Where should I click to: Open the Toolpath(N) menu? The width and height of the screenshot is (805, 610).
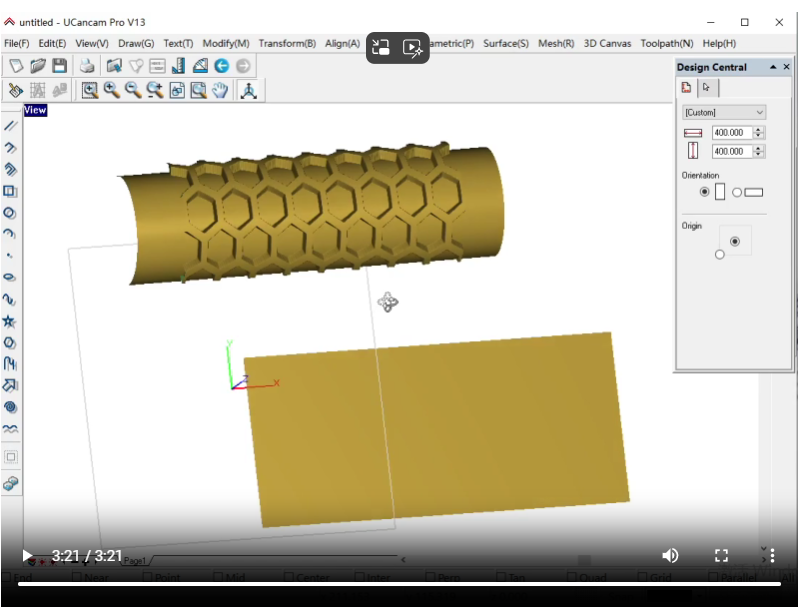(667, 44)
